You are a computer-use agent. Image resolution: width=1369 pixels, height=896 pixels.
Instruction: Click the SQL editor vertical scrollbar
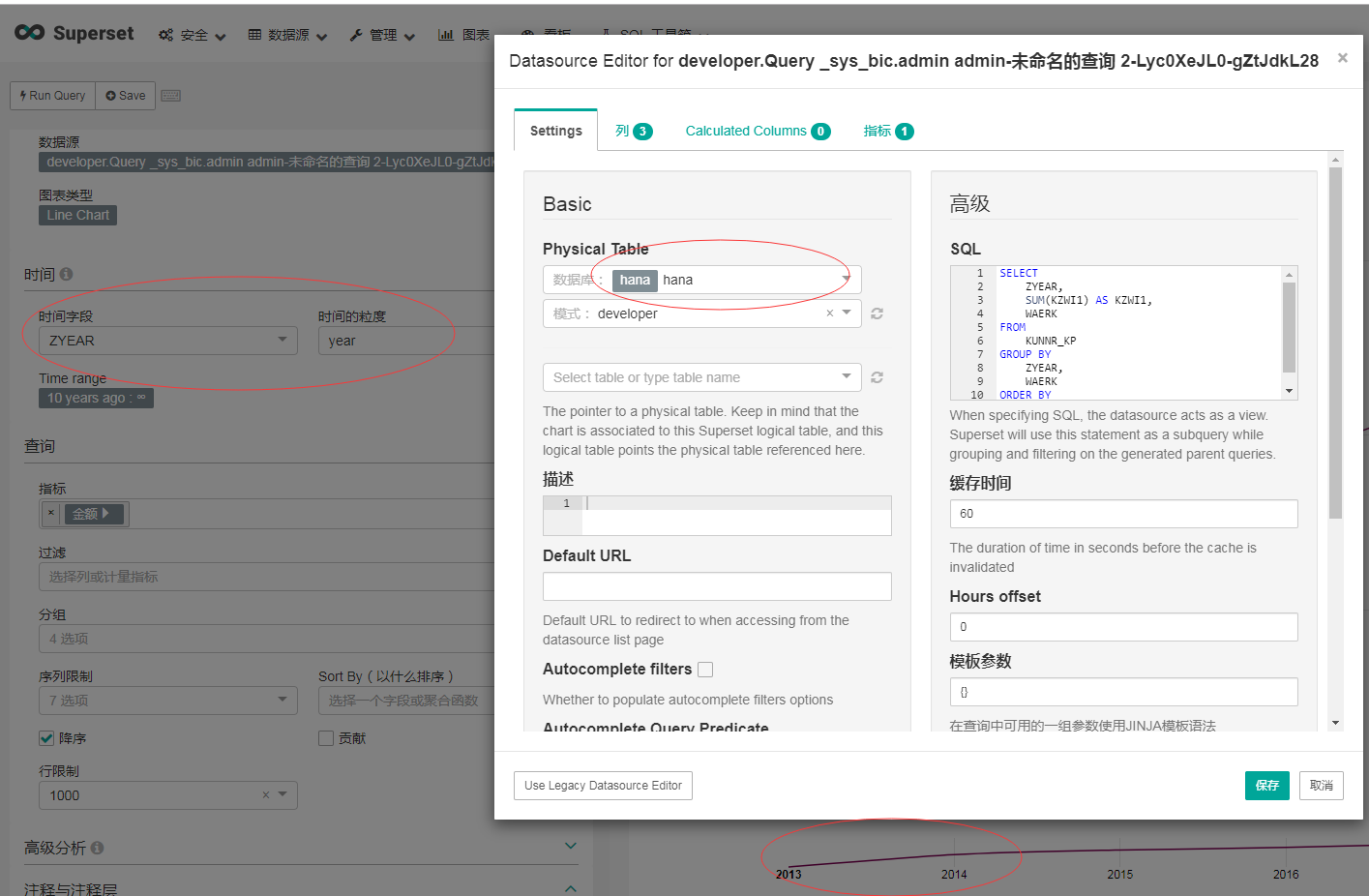point(1289,327)
